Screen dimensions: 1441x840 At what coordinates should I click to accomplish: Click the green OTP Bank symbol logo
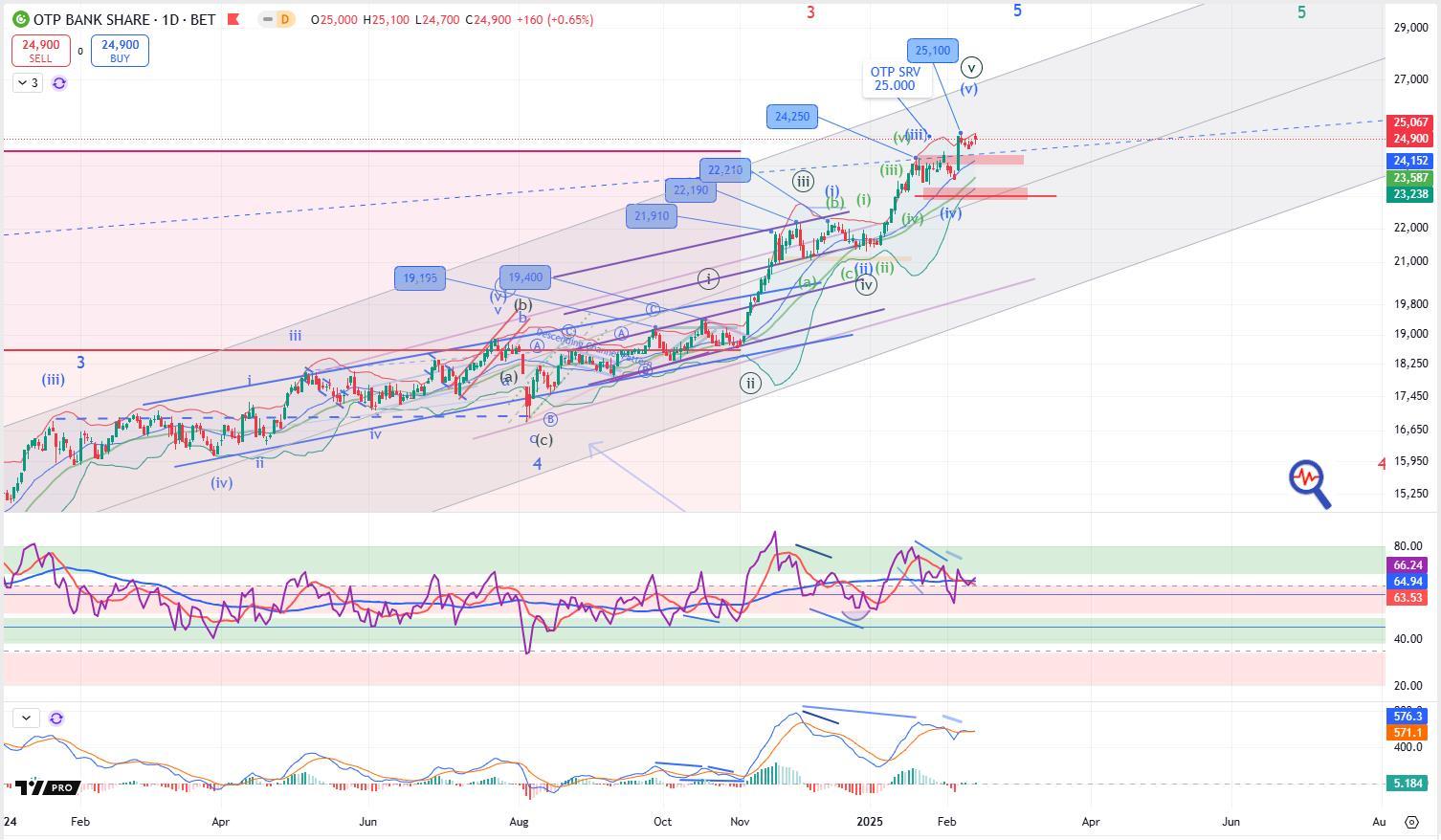point(20,19)
